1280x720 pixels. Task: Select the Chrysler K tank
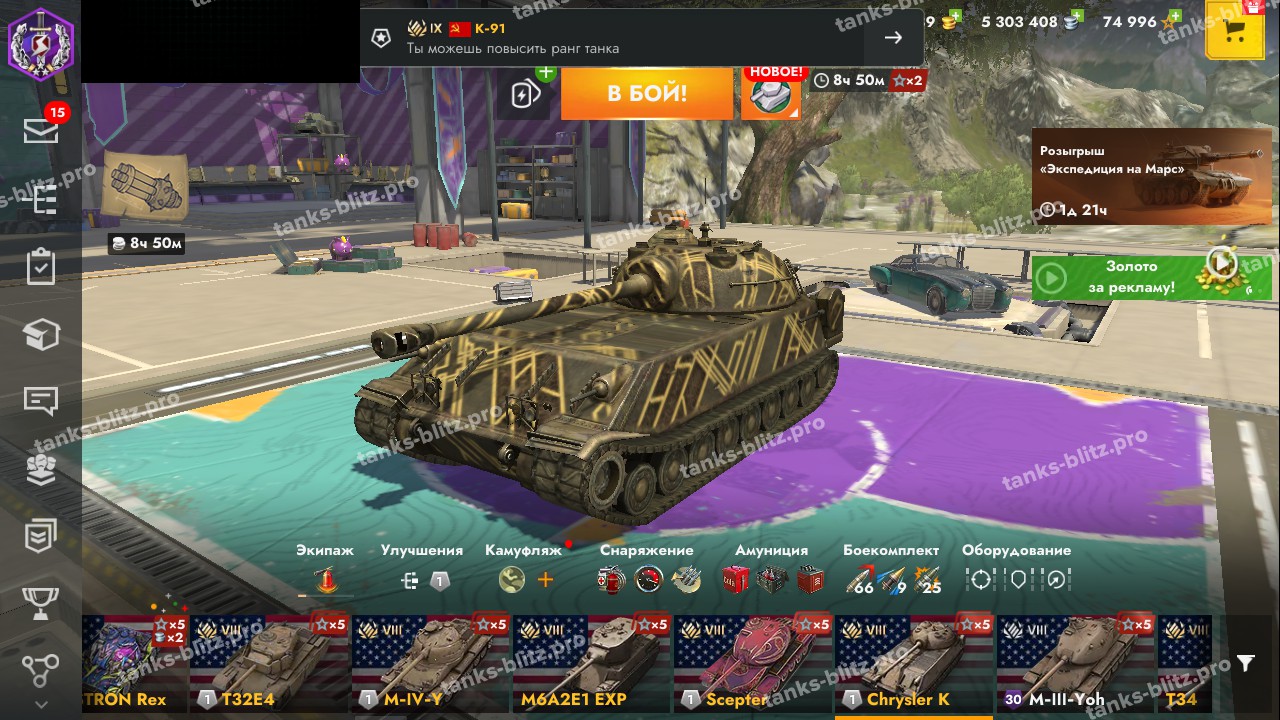914,663
